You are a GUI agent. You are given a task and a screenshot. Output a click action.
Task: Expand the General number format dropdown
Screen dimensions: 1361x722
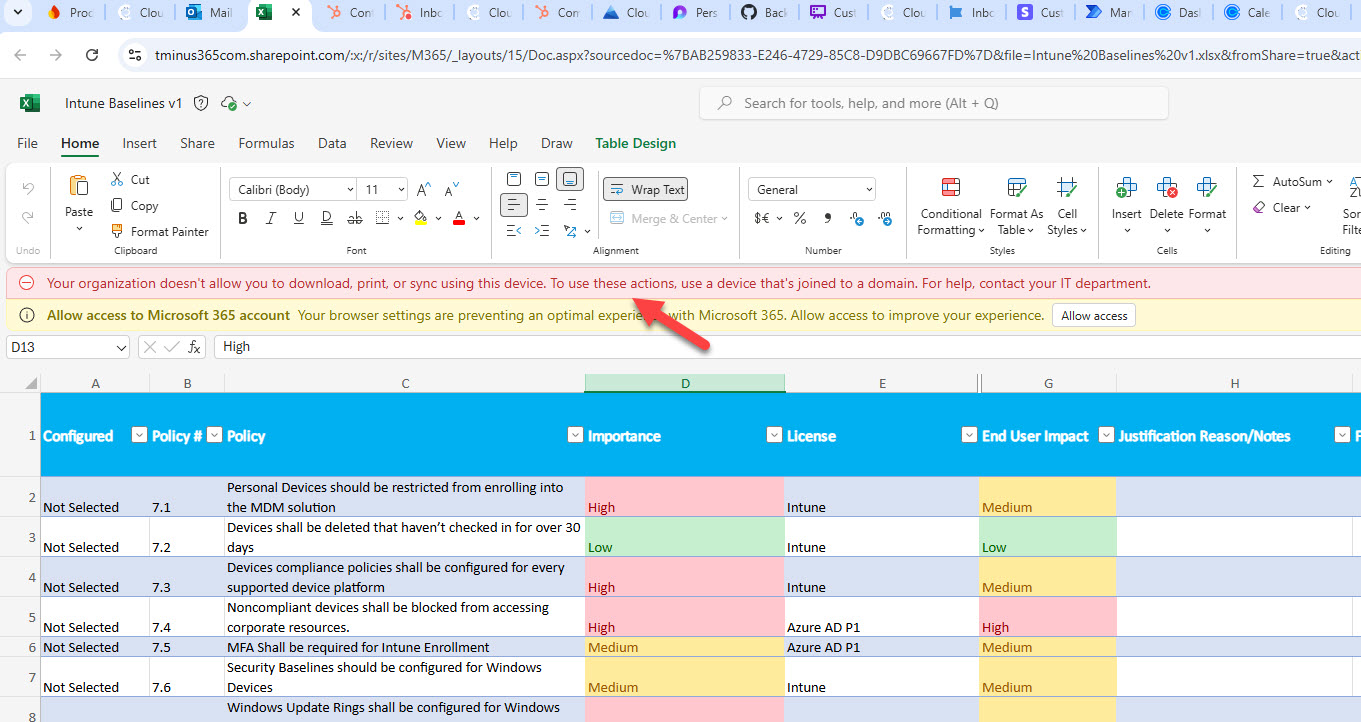click(x=811, y=189)
